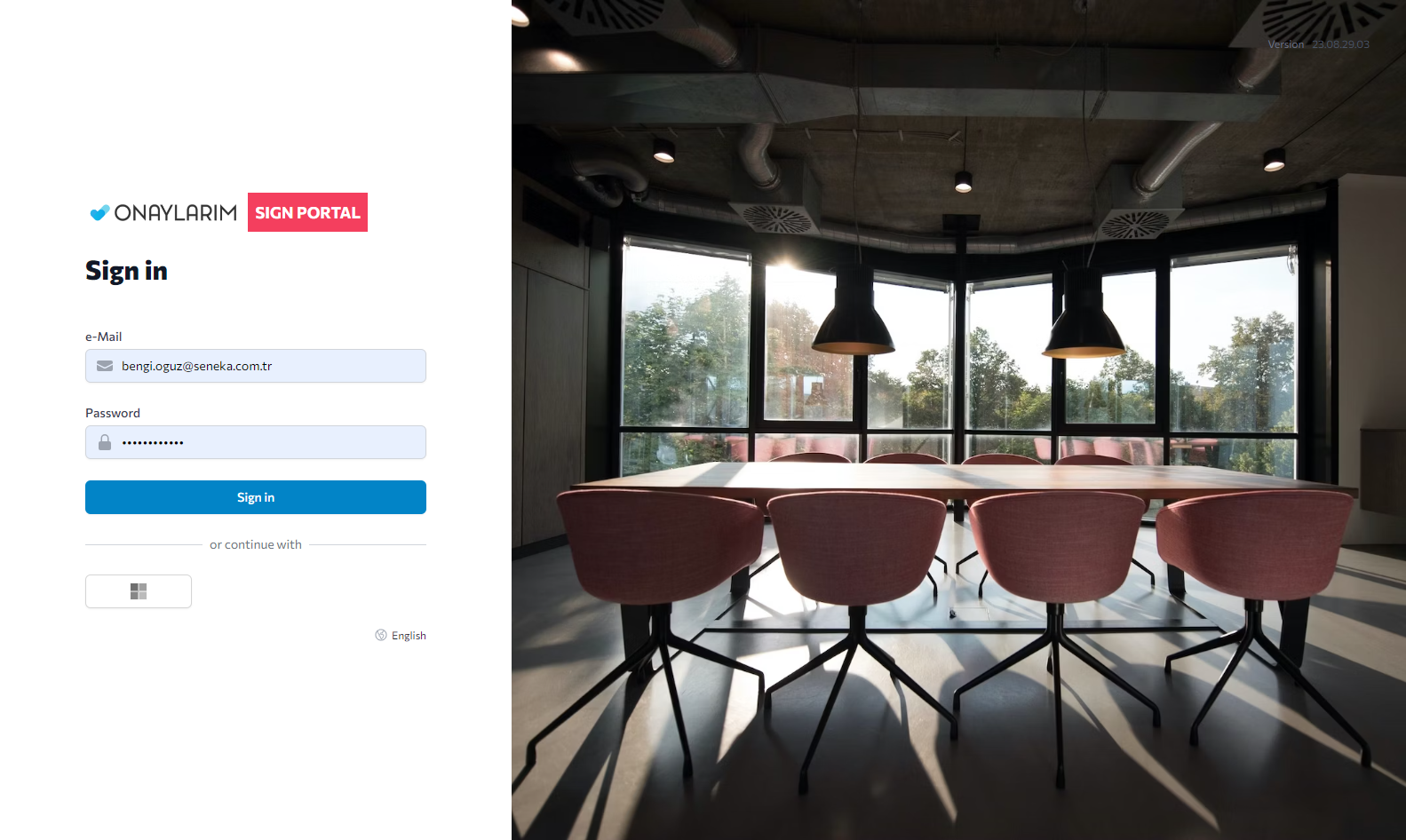The height and width of the screenshot is (840, 1406).
Task: Click the Sign in heading
Action: (126, 271)
